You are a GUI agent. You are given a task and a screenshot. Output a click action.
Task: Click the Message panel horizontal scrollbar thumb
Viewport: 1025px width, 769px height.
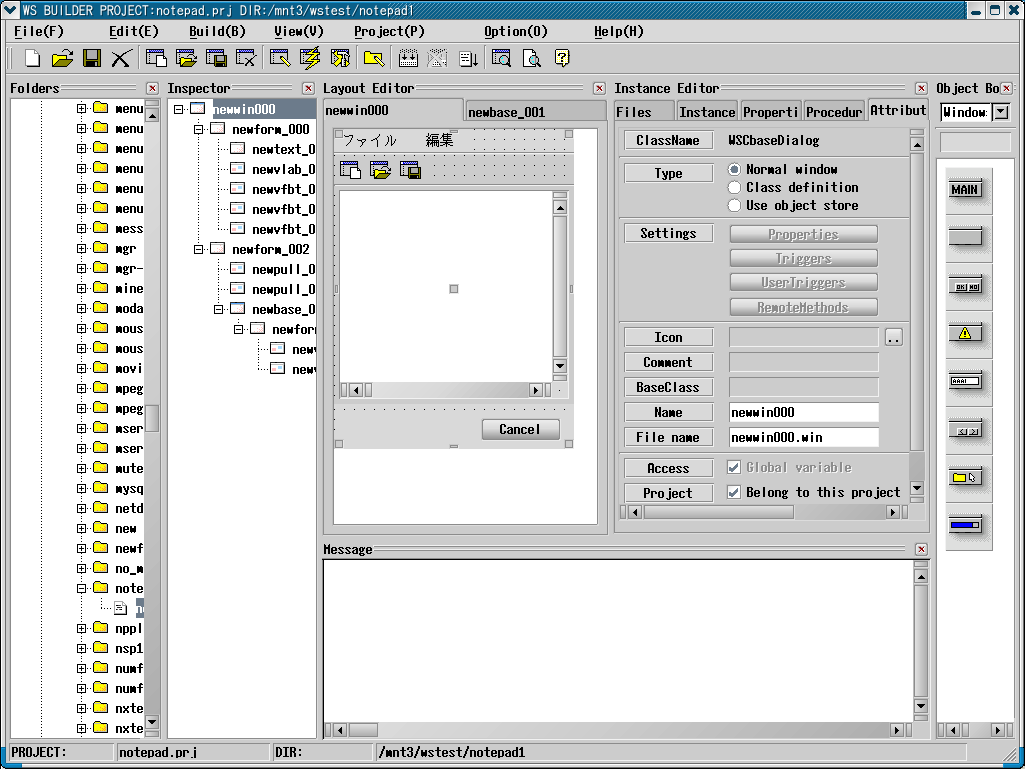(x=363, y=730)
